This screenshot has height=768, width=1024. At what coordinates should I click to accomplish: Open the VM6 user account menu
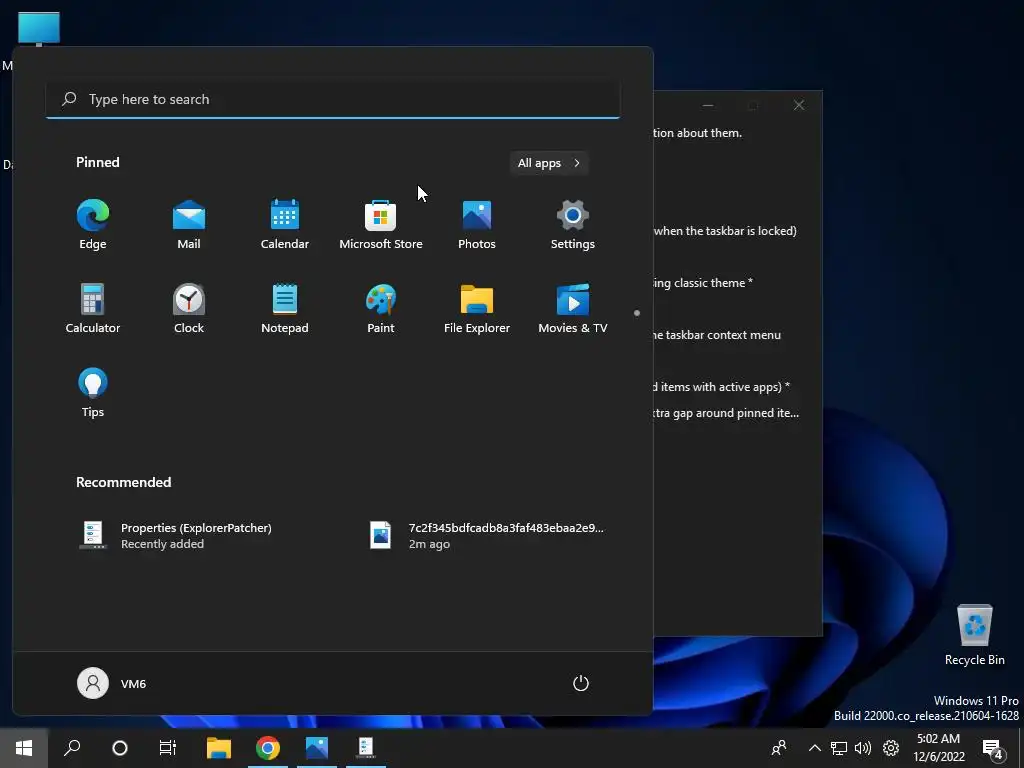click(x=112, y=683)
